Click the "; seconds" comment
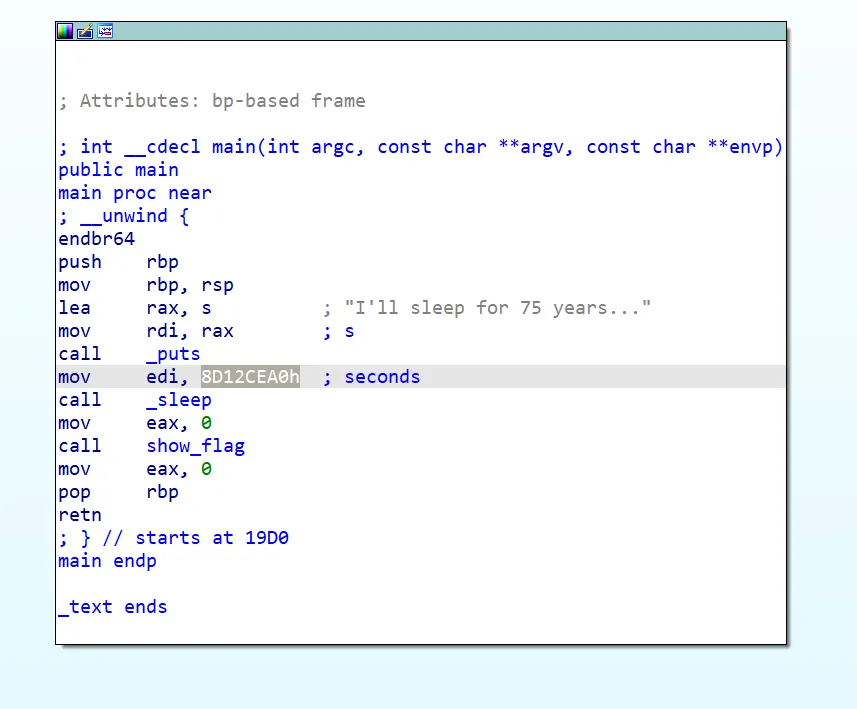This screenshot has width=857, height=709. tap(372, 377)
